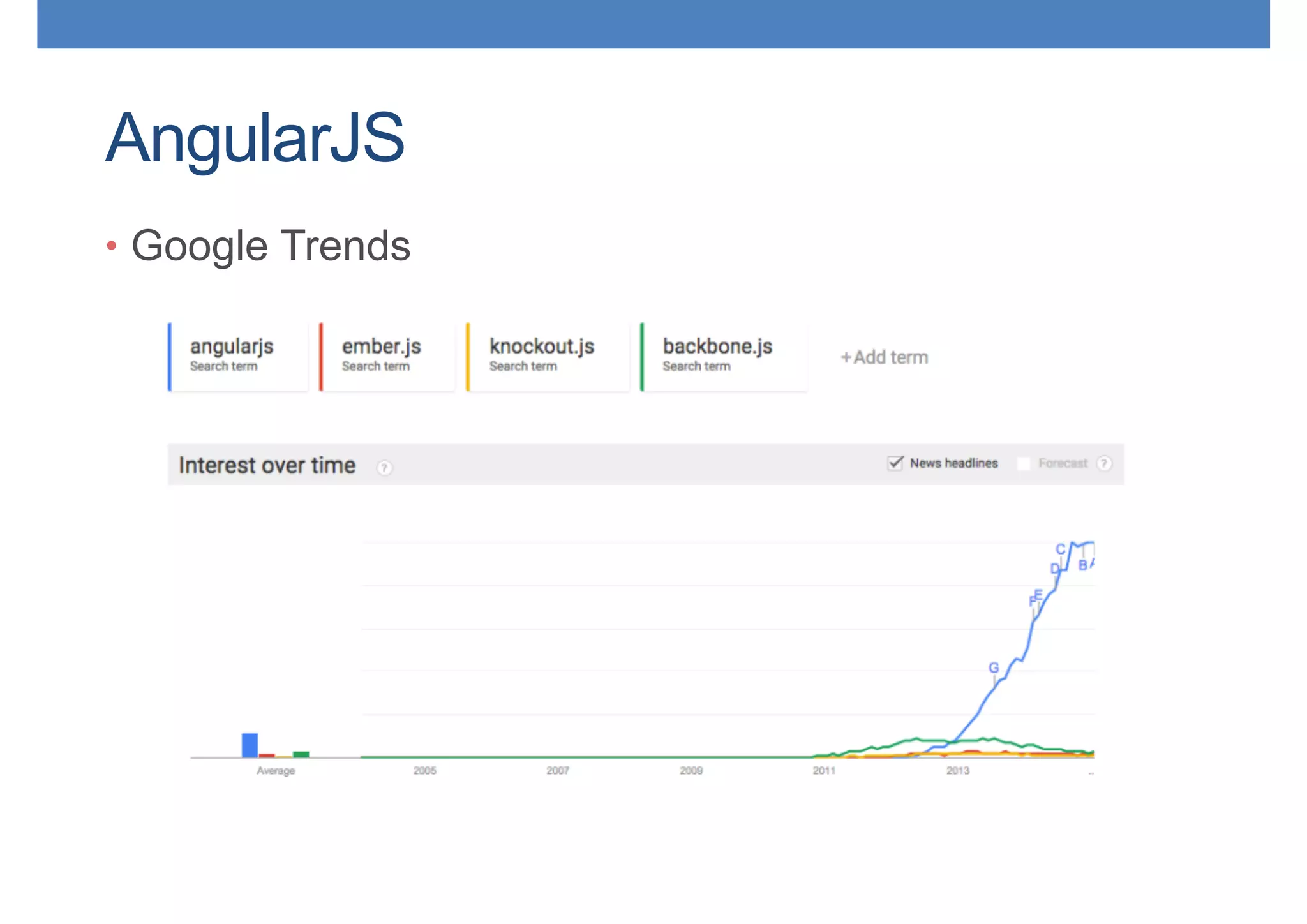Image resolution: width=1307 pixels, height=924 pixels.
Task: Click the Interest over time heading
Action: [267, 465]
